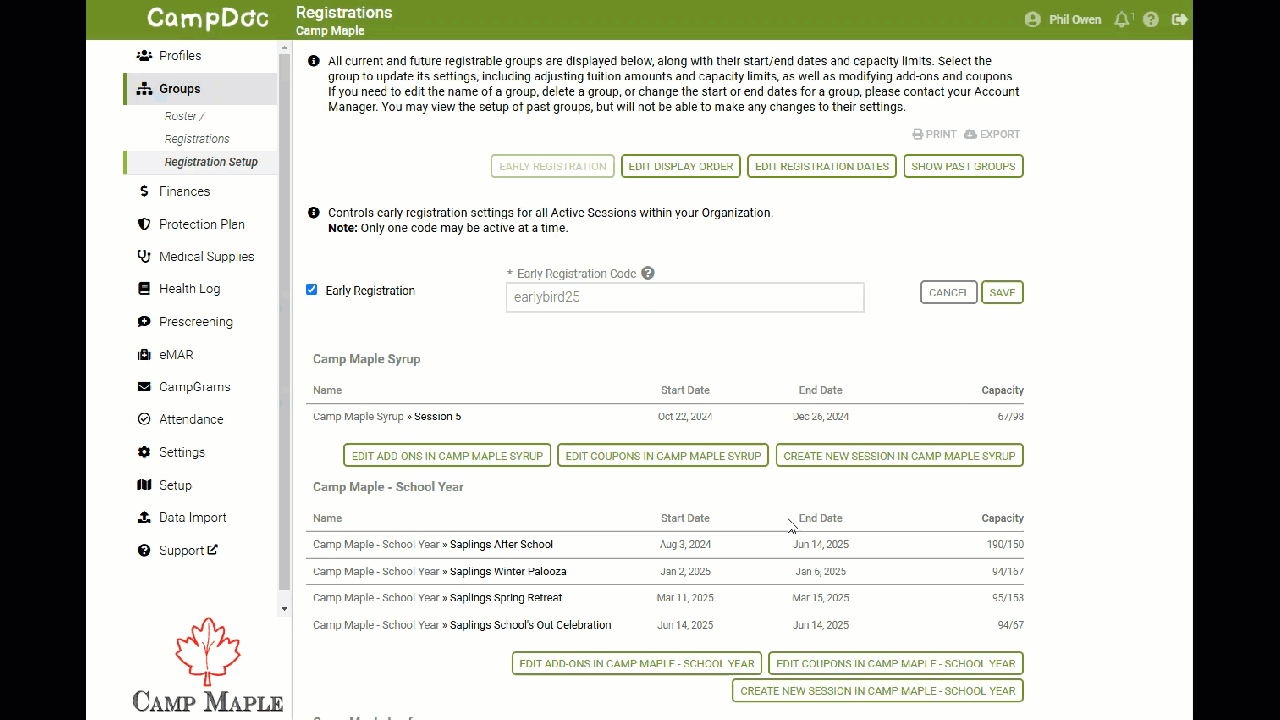Image resolution: width=1280 pixels, height=720 pixels.
Task: Toggle the Profiles sidebar entry
Action: (x=180, y=55)
